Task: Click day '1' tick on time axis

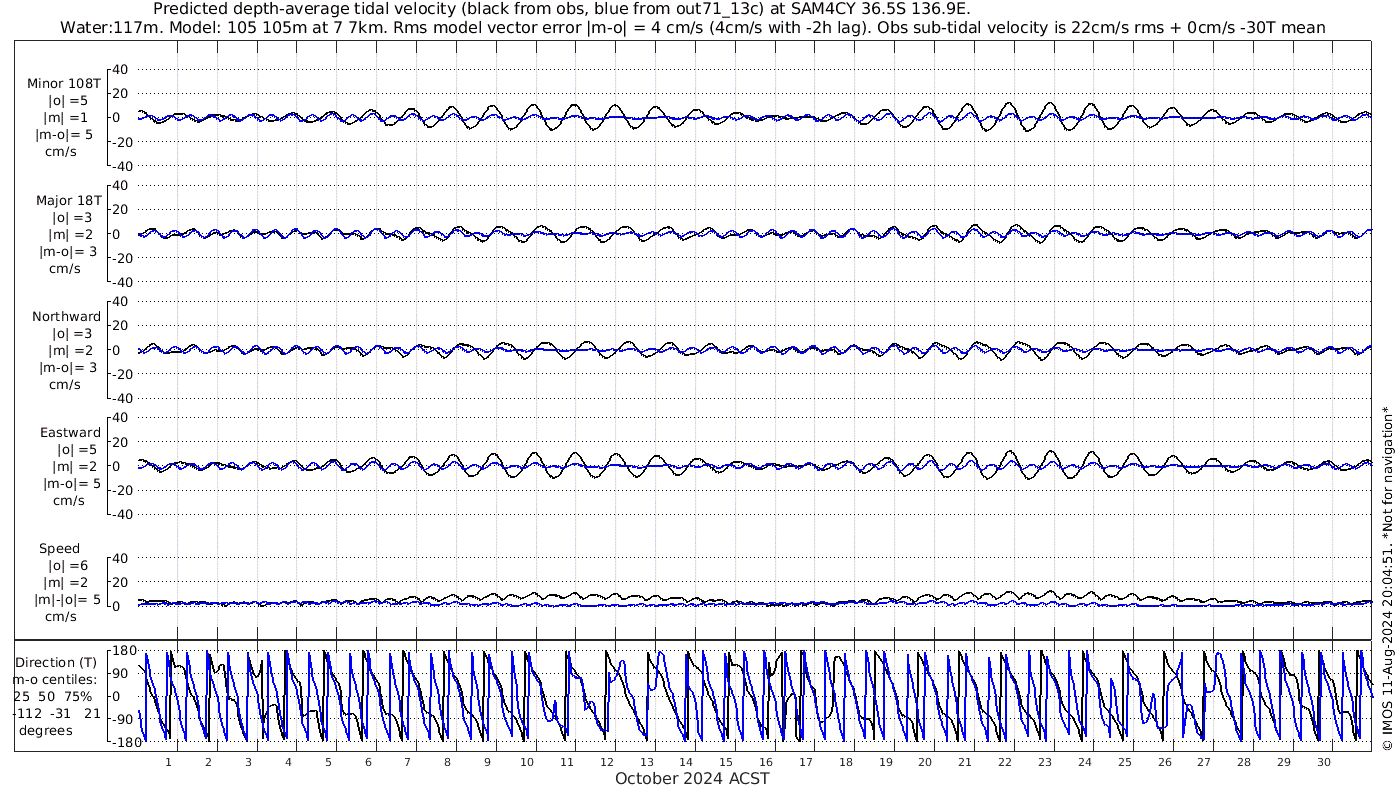Action: [x=169, y=762]
